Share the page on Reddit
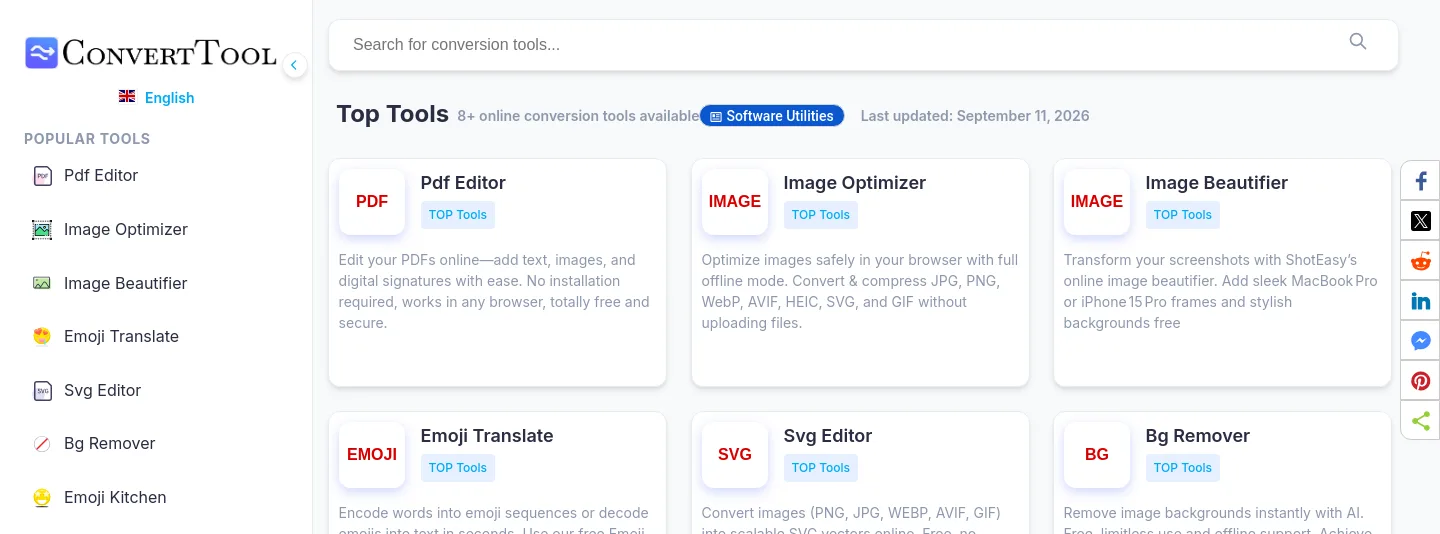Image resolution: width=1440 pixels, height=534 pixels. 1421,261
